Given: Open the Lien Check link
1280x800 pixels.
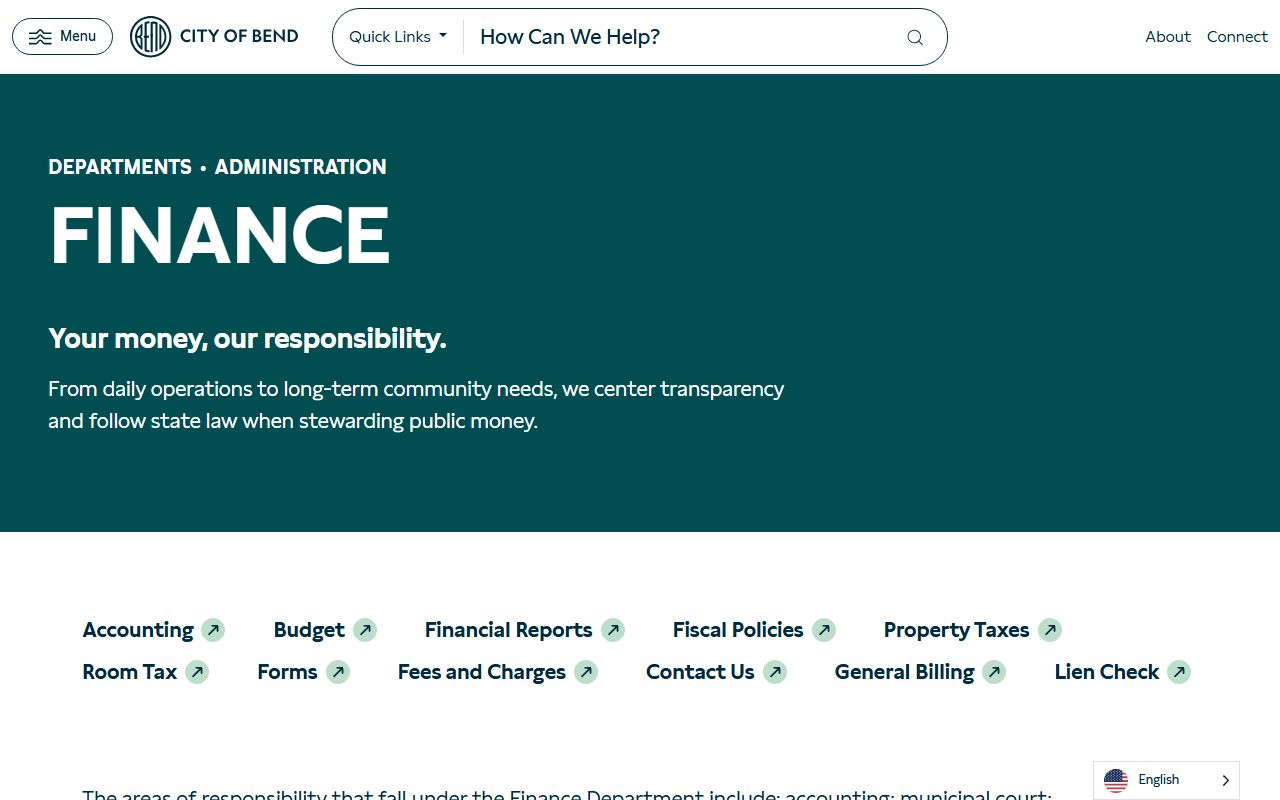Looking at the screenshot, I should [1107, 672].
